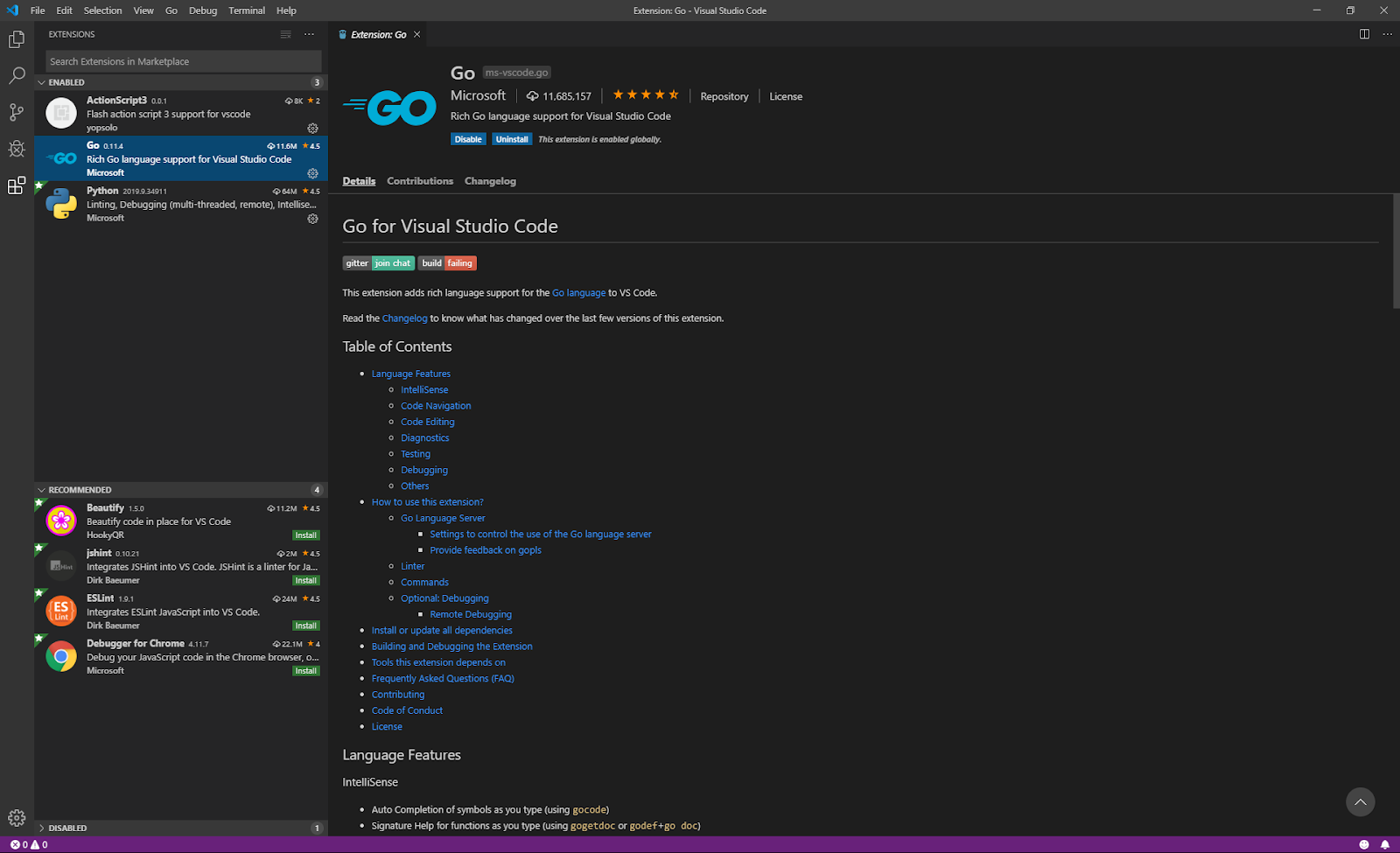The height and width of the screenshot is (853, 1400).
Task: Click the Remote Debugging contents link
Action: (x=471, y=615)
